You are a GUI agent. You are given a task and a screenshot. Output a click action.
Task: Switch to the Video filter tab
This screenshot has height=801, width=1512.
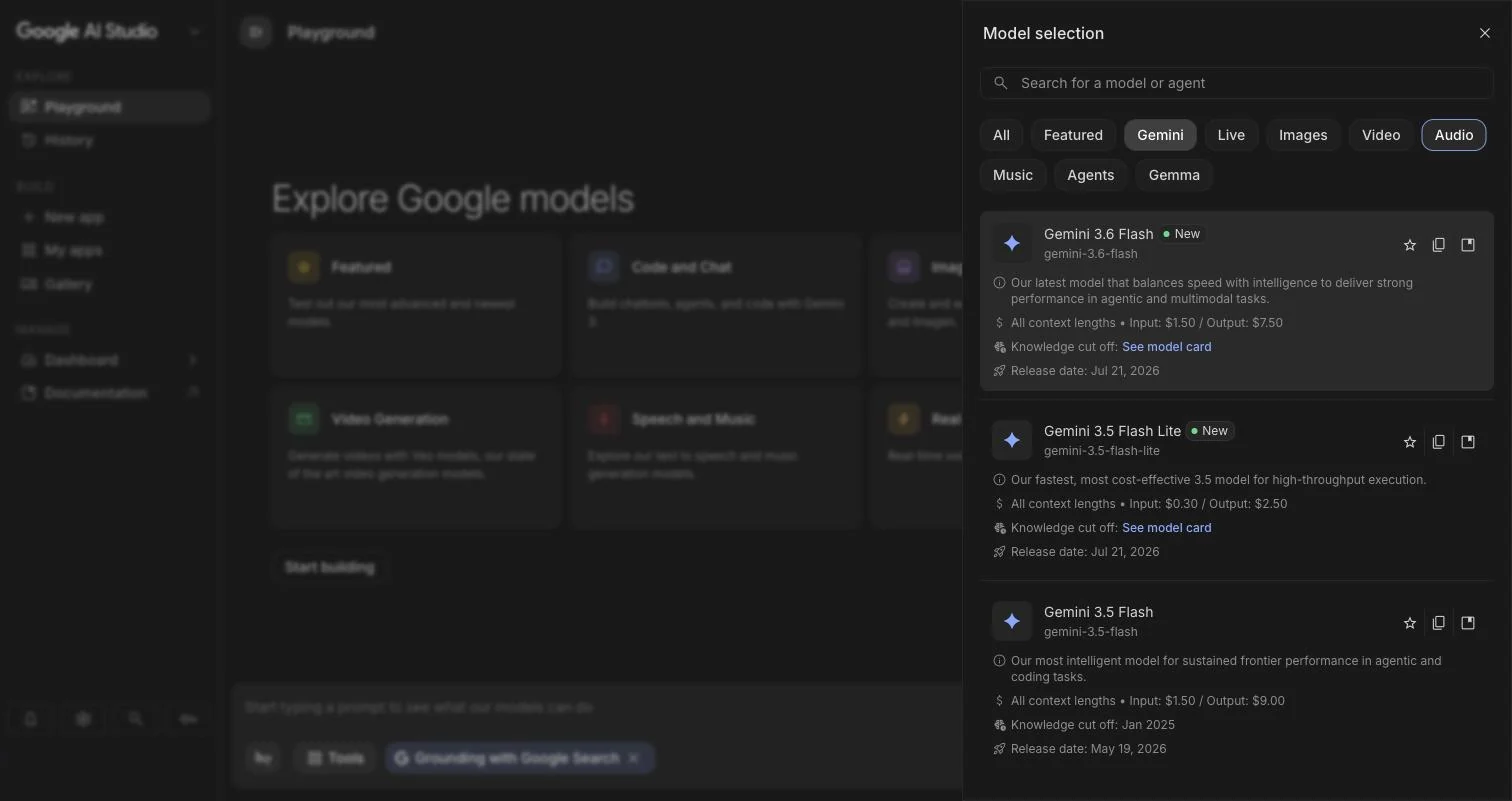[1381, 135]
